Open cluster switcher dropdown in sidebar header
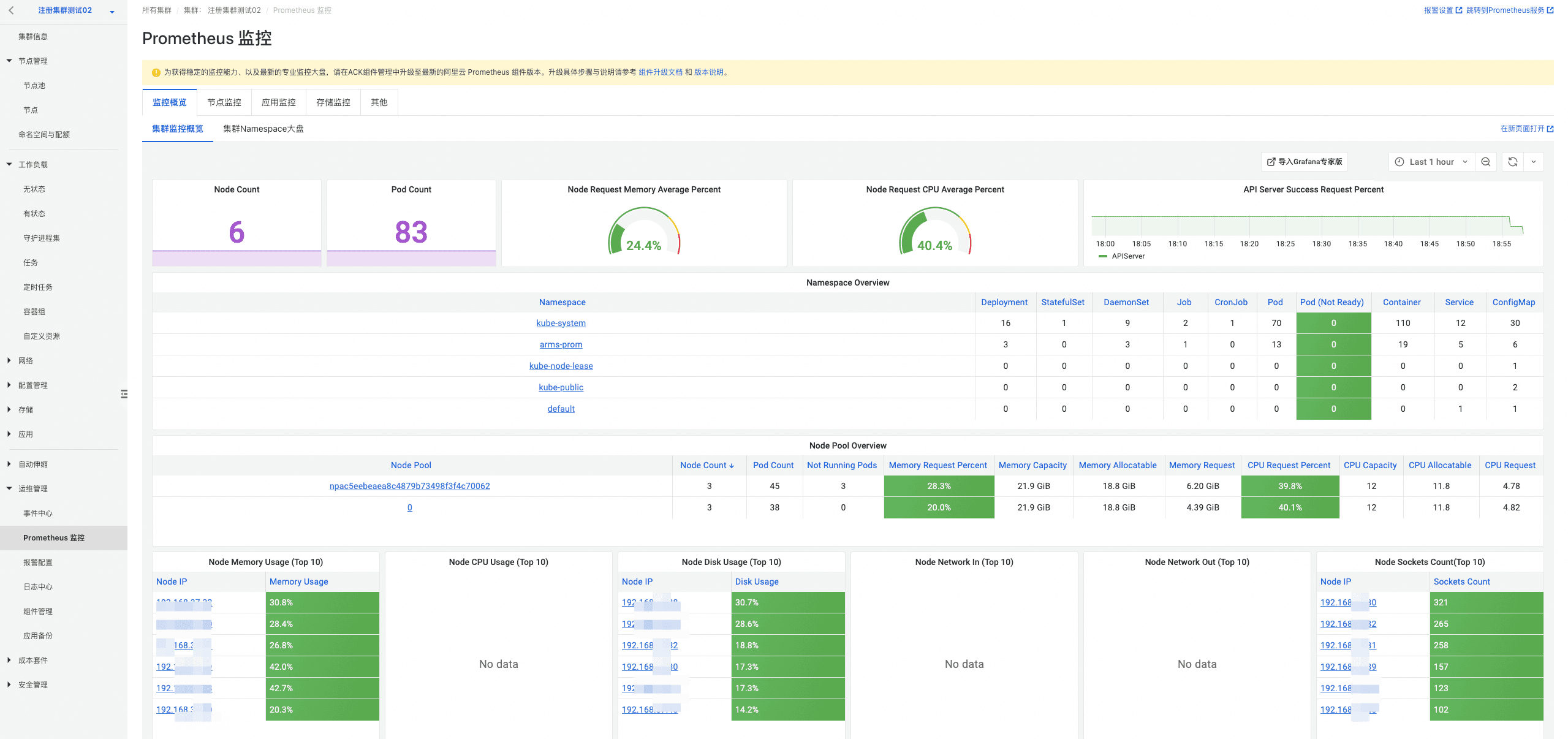Image resolution: width=1568 pixels, height=739 pixels. [x=112, y=11]
